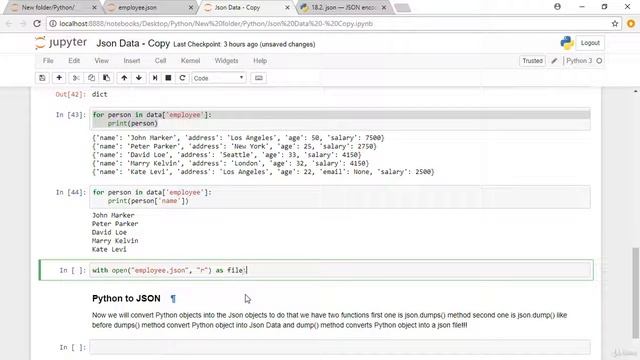The height and width of the screenshot is (360, 640).
Task: Click the orange extension icon beside the address bar
Action: pyautogui.click(x=631, y=24)
